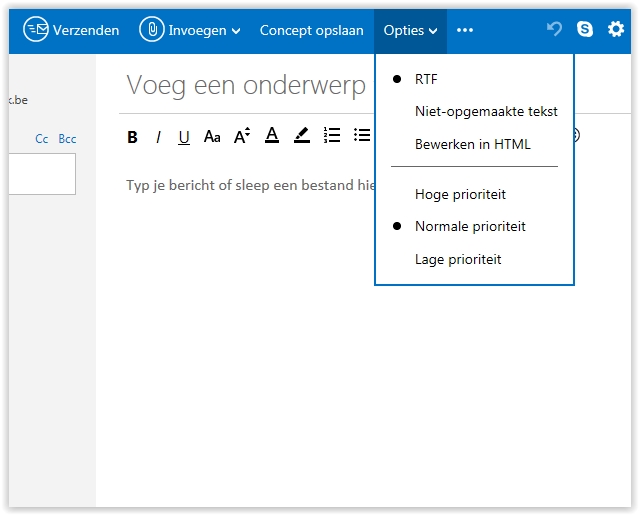Select the RTF format option
The width and height of the screenshot is (639, 515).
point(426,79)
